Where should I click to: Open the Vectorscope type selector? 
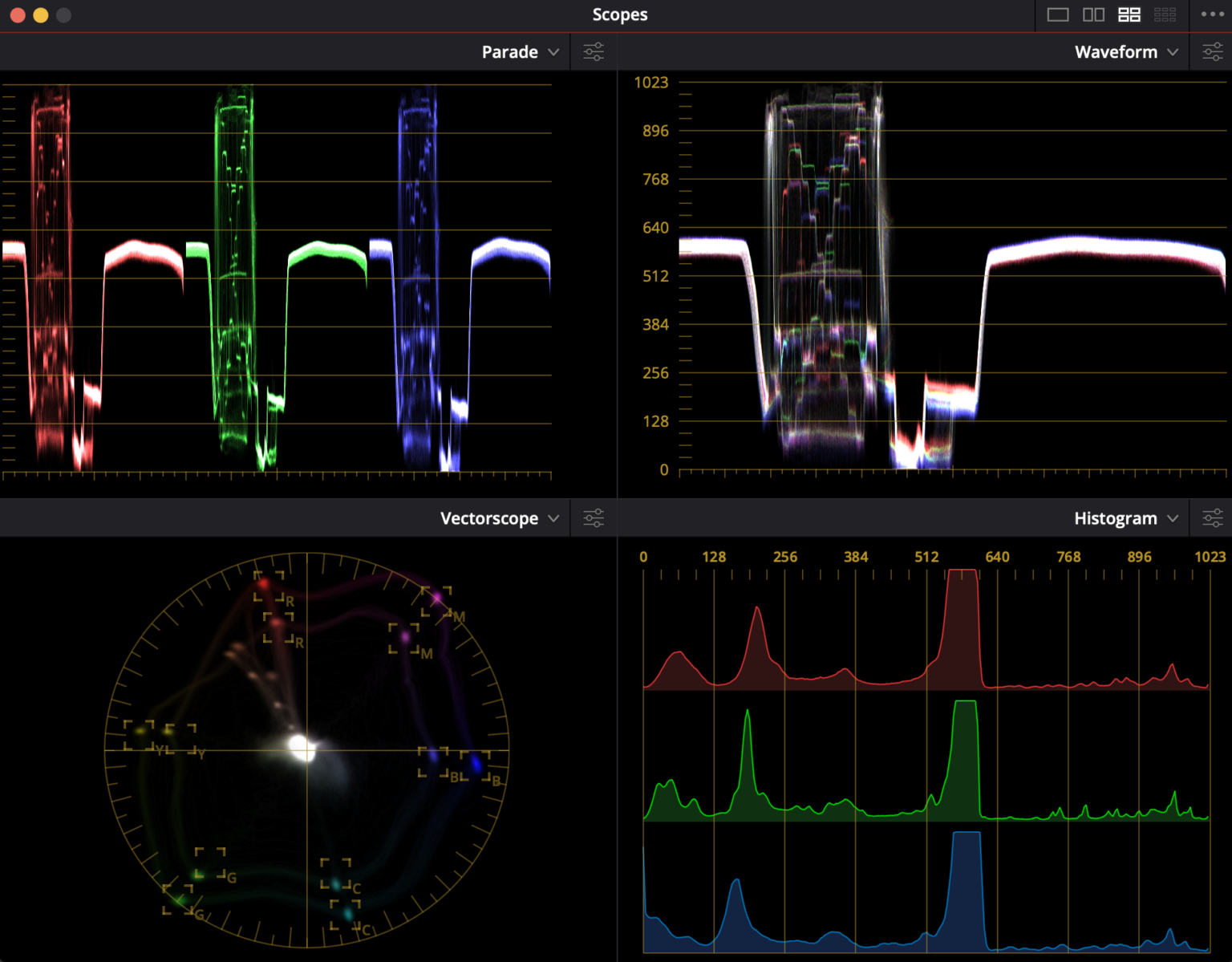[x=553, y=518]
